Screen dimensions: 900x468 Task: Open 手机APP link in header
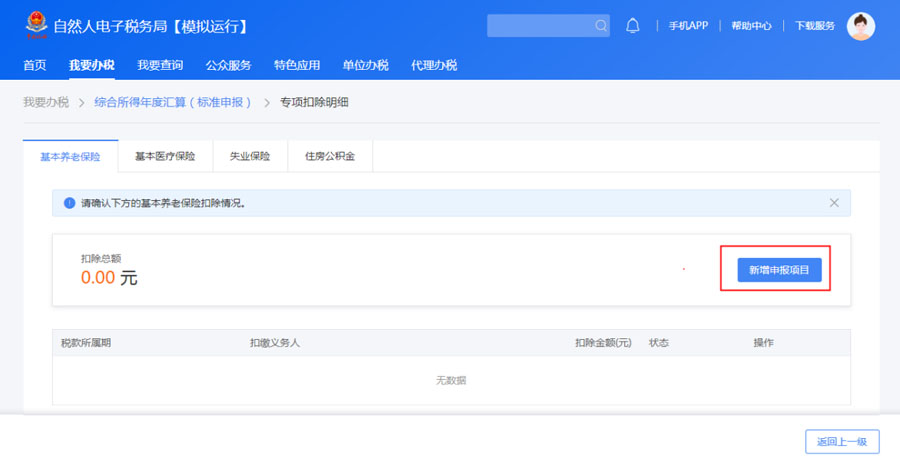click(x=688, y=26)
